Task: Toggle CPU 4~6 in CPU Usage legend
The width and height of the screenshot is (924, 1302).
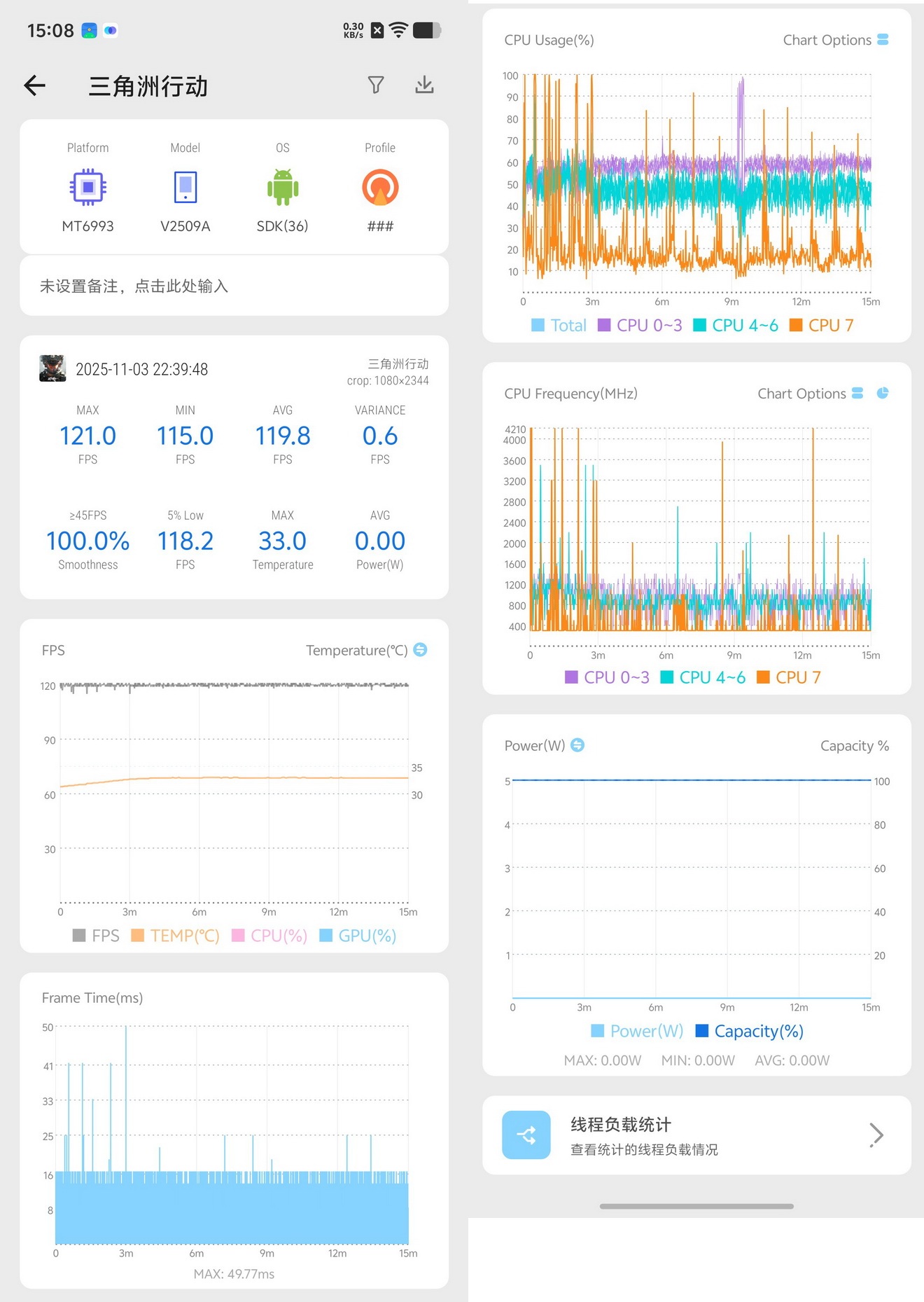Action: (x=736, y=325)
